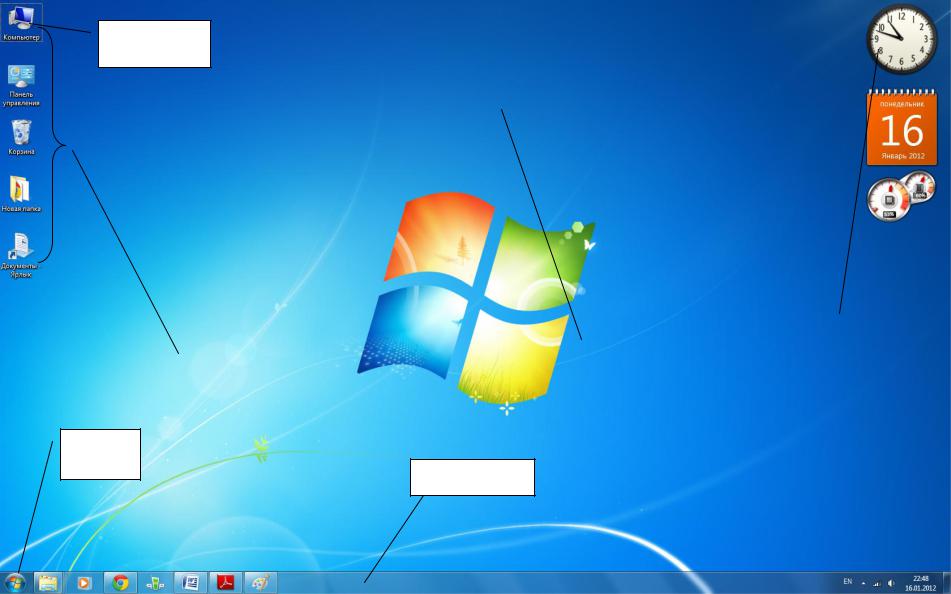Image resolution: width=951 pixels, height=594 pixels.
Task: Launch Windows Media Player from taskbar
Action: (84, 582)
